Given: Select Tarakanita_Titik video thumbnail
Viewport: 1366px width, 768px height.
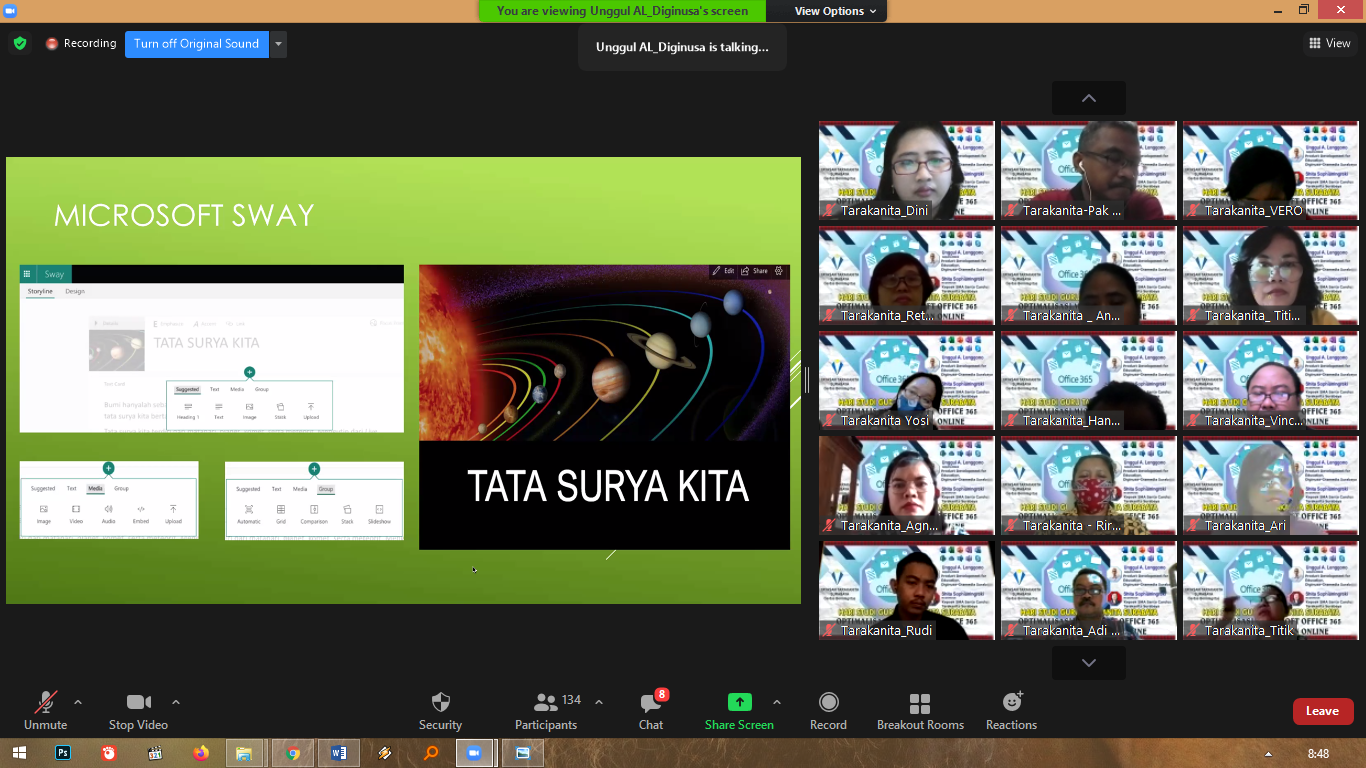Looking at the screenshot, I should point(1271,590).
